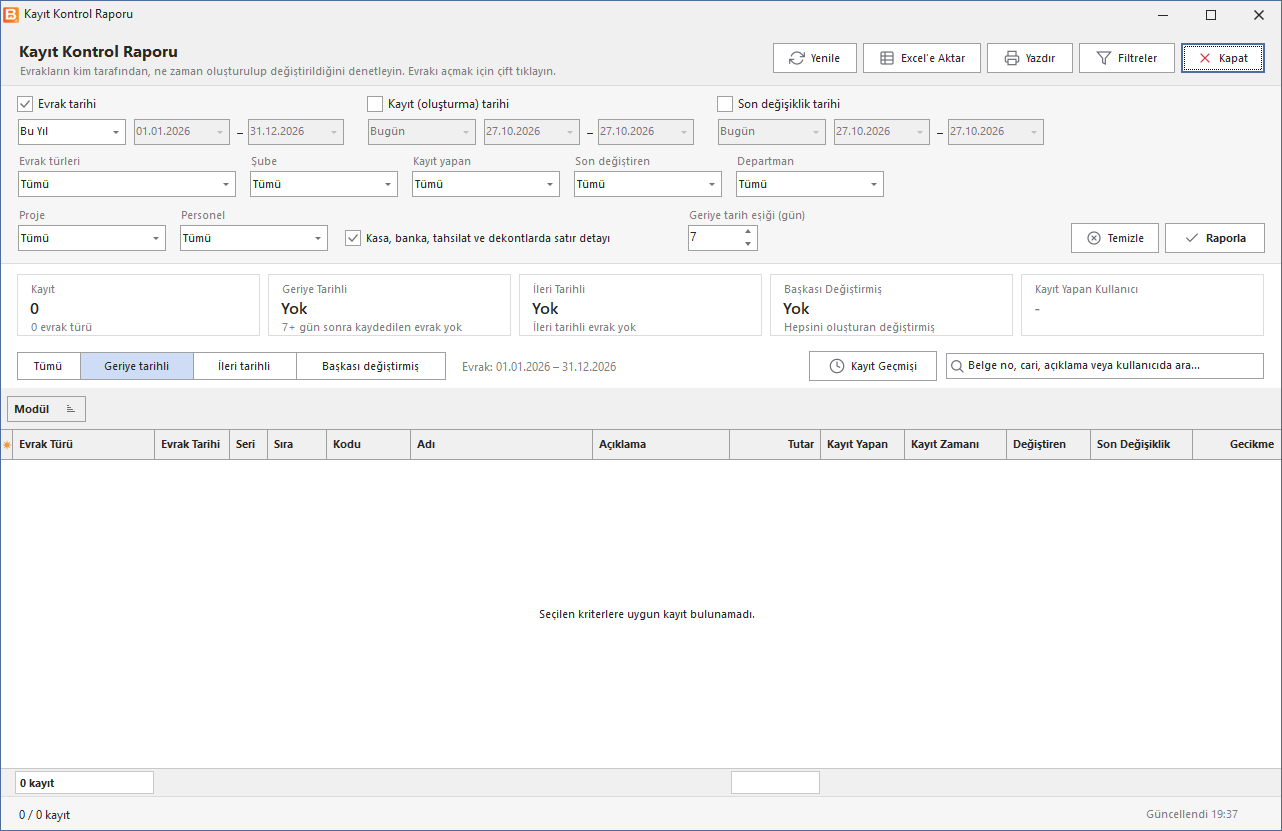1282x831 pixels.
Task: Maximize the Kayıt Kontrol Raporu window
Action: tap(1211, 15)
